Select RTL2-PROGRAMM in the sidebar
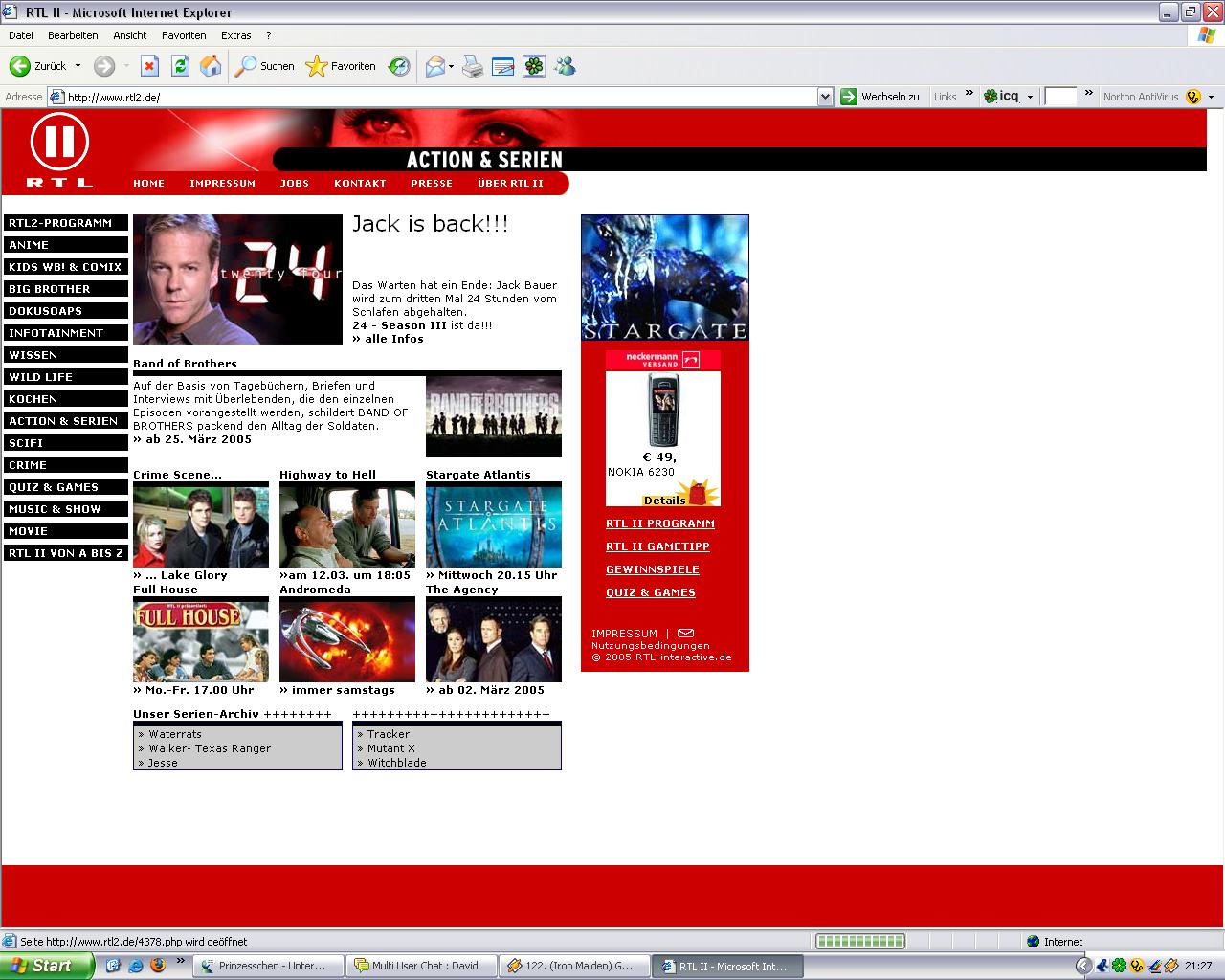Screen dimensions: 1225x980 (x=66, y=223)
